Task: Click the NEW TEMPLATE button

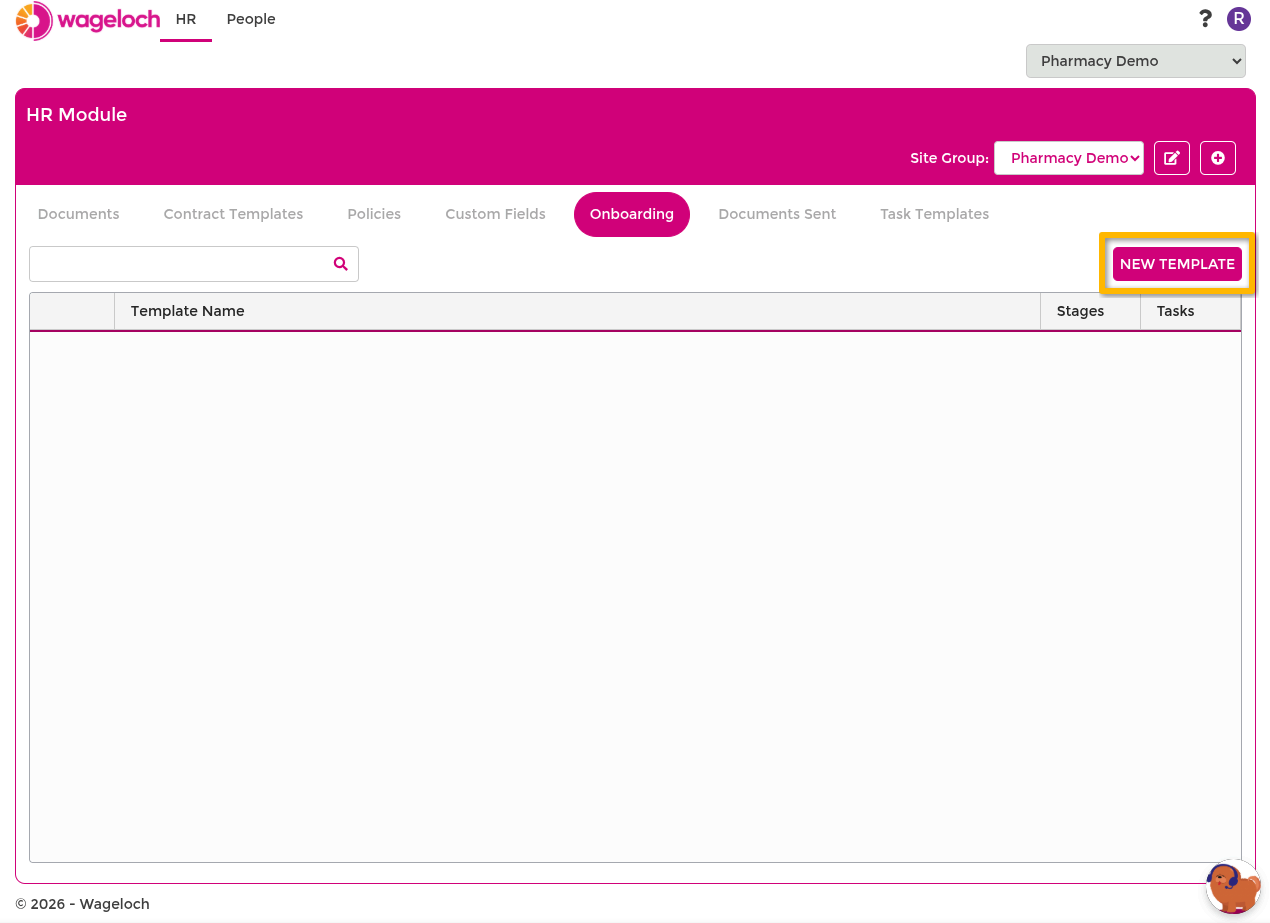Action: tap(1177, 264)
